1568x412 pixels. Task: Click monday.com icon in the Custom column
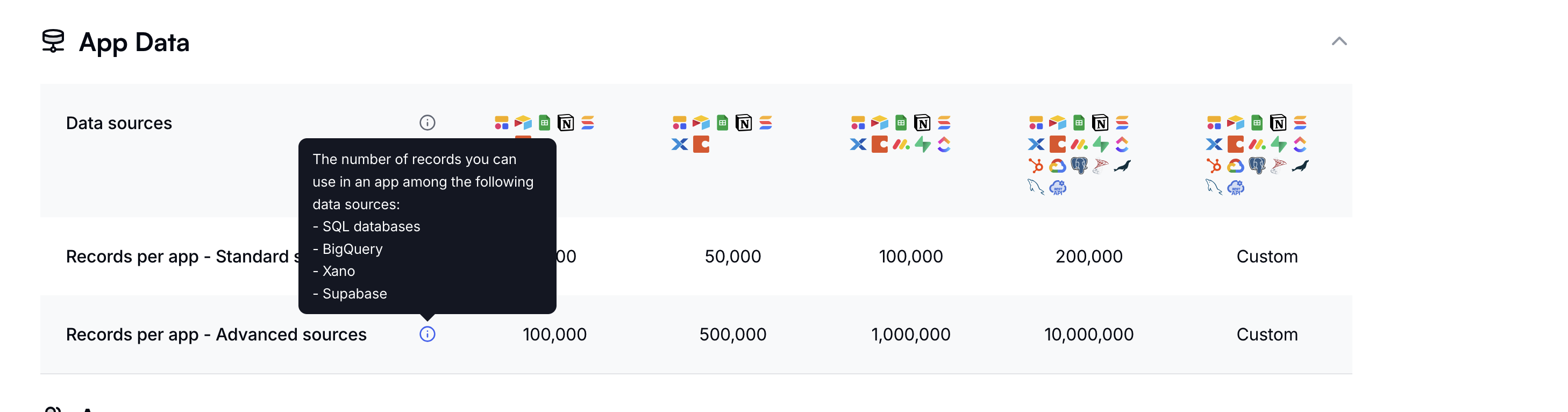(1257, 144)
